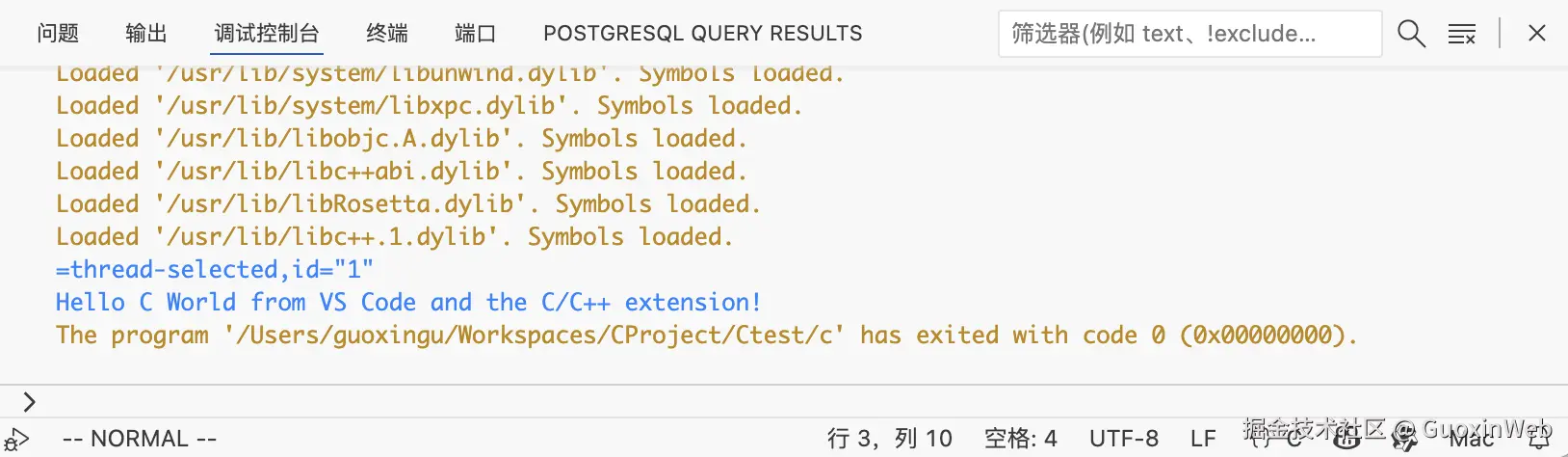Switch to the 终端 tab

coord(387,34)
